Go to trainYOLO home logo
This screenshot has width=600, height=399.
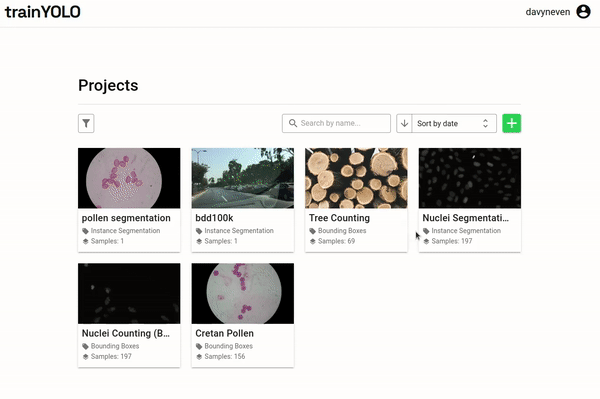click(42, 12)
